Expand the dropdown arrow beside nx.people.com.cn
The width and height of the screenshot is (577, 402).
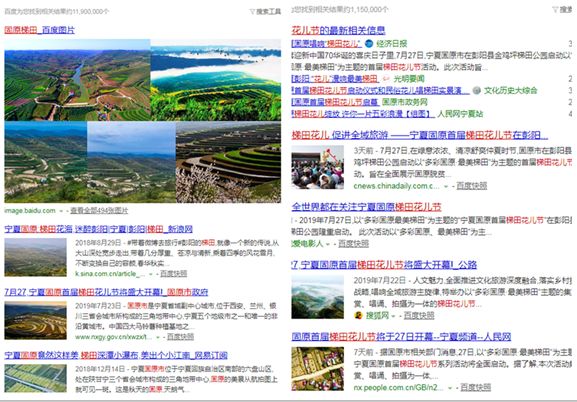click(x=450, y=388)
